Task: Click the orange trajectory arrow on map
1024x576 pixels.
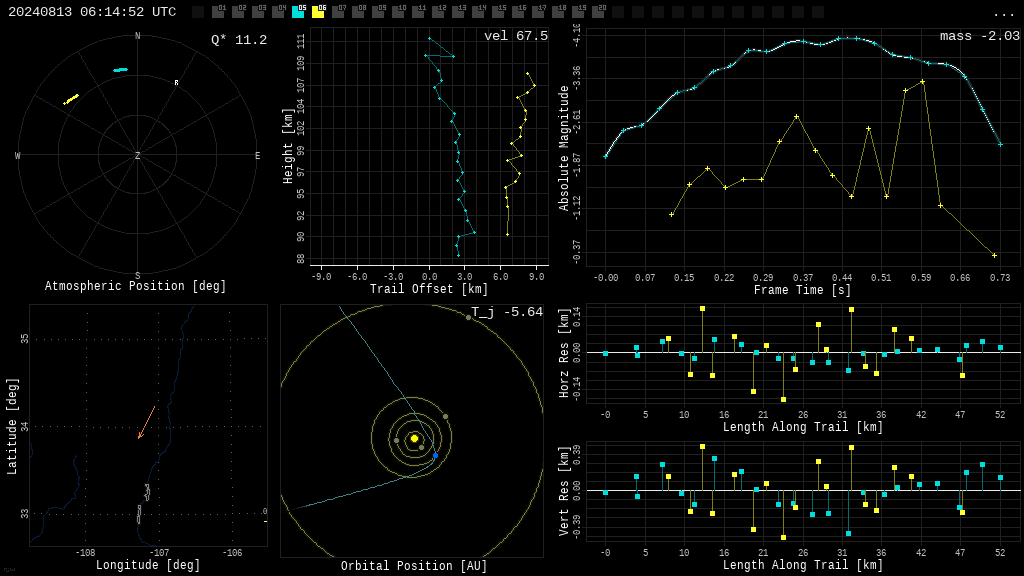Action: (x=146, y=423)
